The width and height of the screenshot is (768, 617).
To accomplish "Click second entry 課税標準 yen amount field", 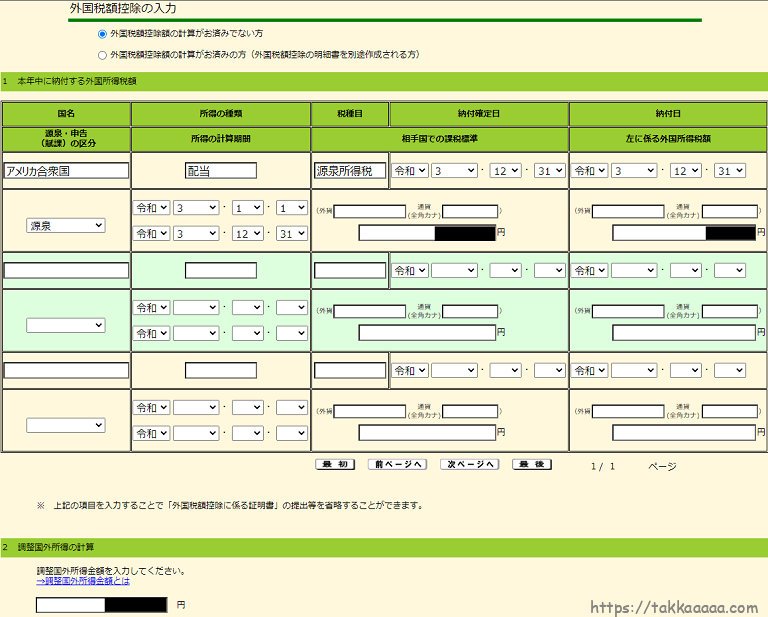I will pos(427,332).
